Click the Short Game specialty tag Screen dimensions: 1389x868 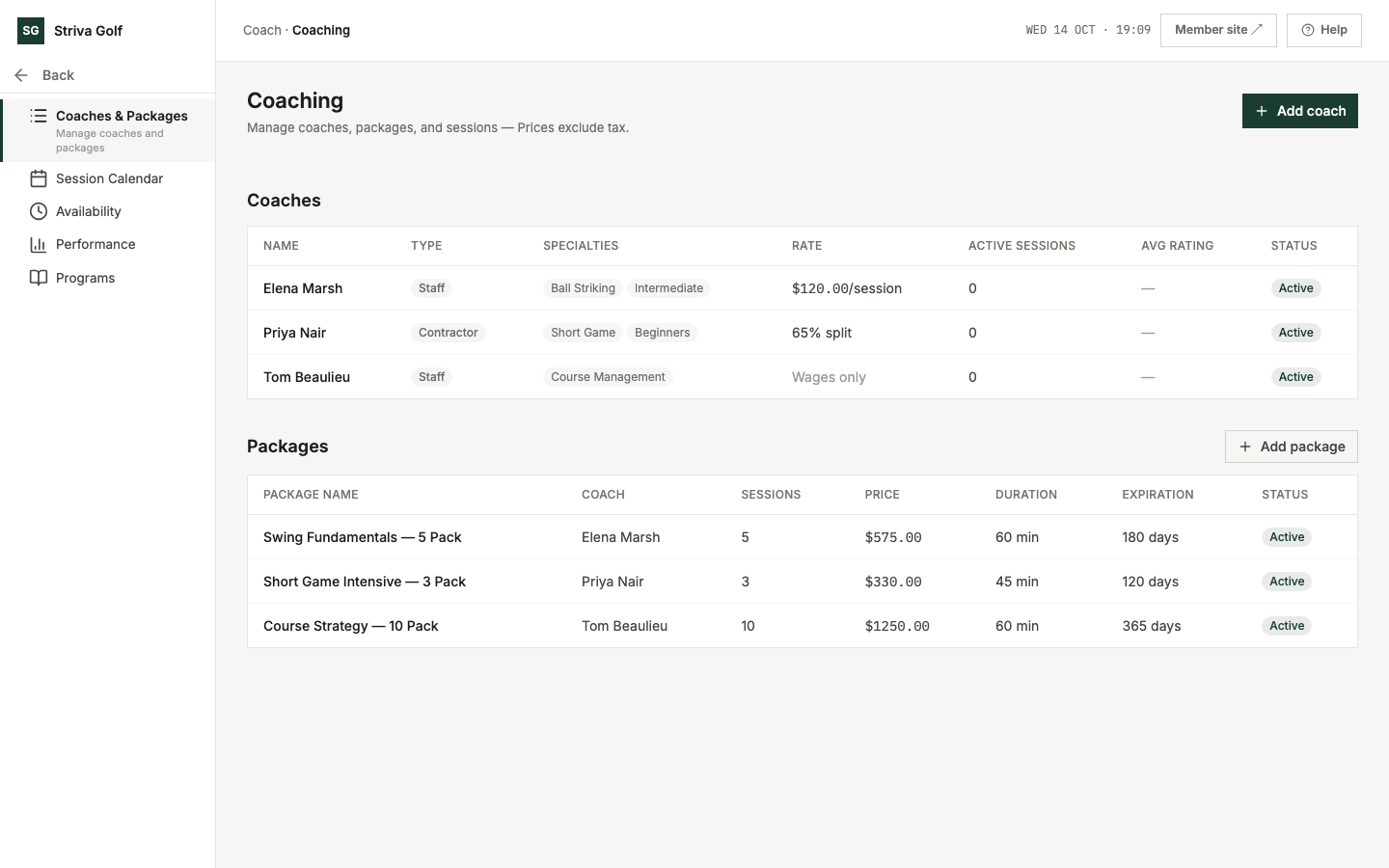pos(583,333)
